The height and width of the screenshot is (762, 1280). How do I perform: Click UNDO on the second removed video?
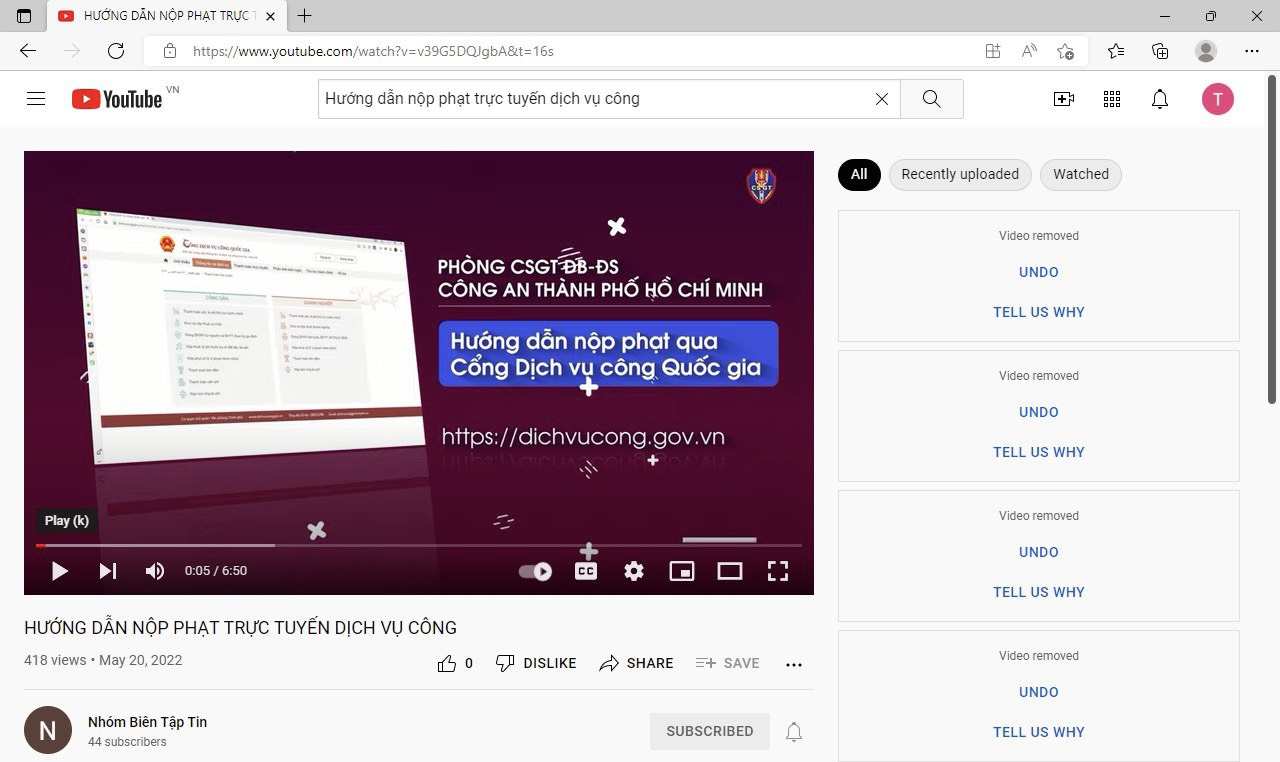coord(1039,412)
